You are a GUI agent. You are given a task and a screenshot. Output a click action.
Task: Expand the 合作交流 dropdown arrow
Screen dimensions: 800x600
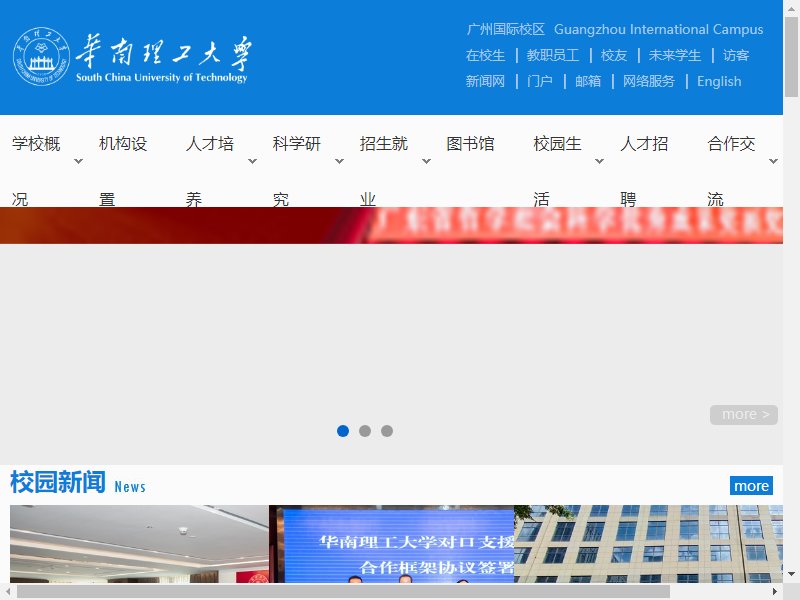pos(773,161)
